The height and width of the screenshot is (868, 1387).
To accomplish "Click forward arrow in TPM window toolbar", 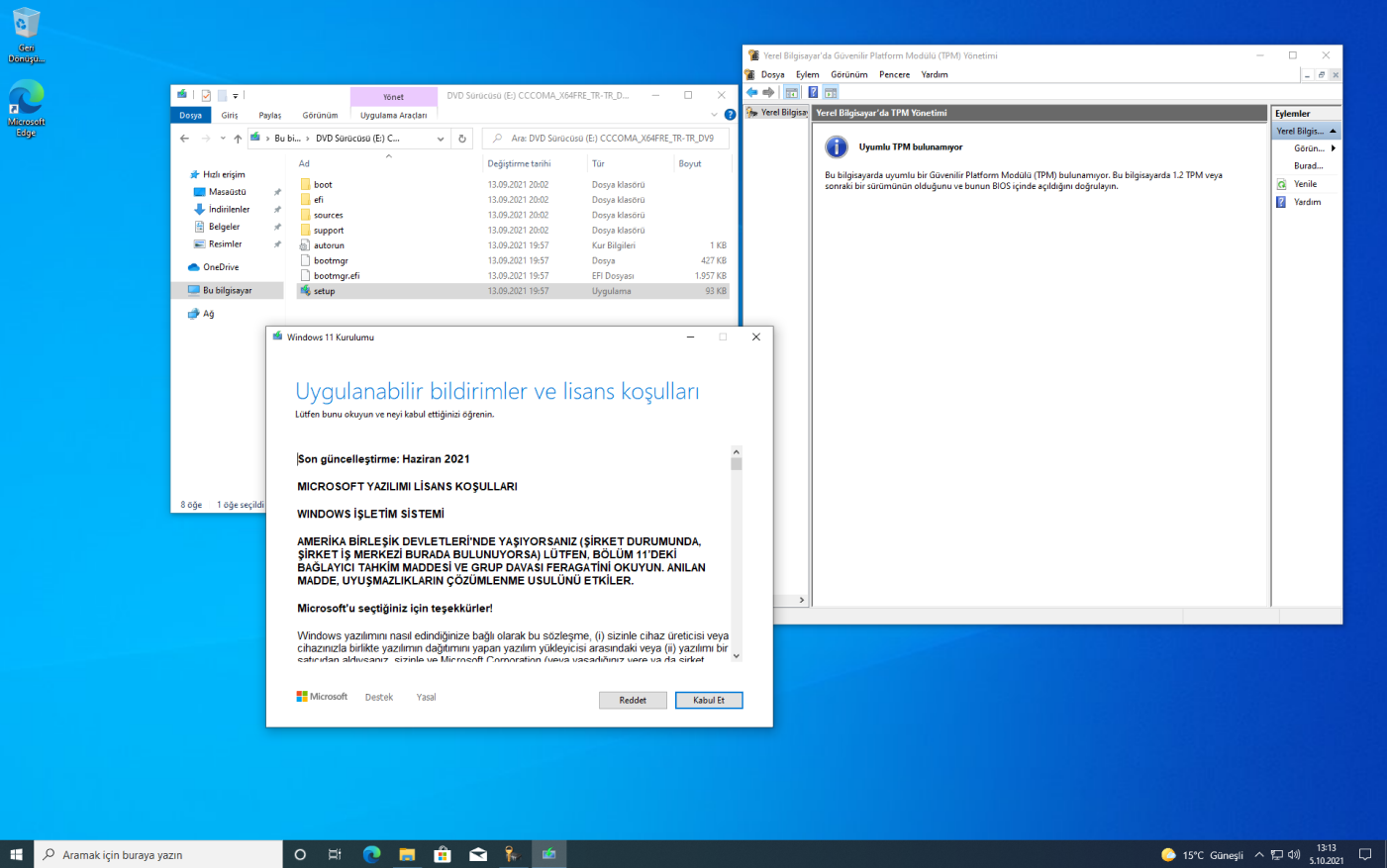I will click(x=768, y=92).
